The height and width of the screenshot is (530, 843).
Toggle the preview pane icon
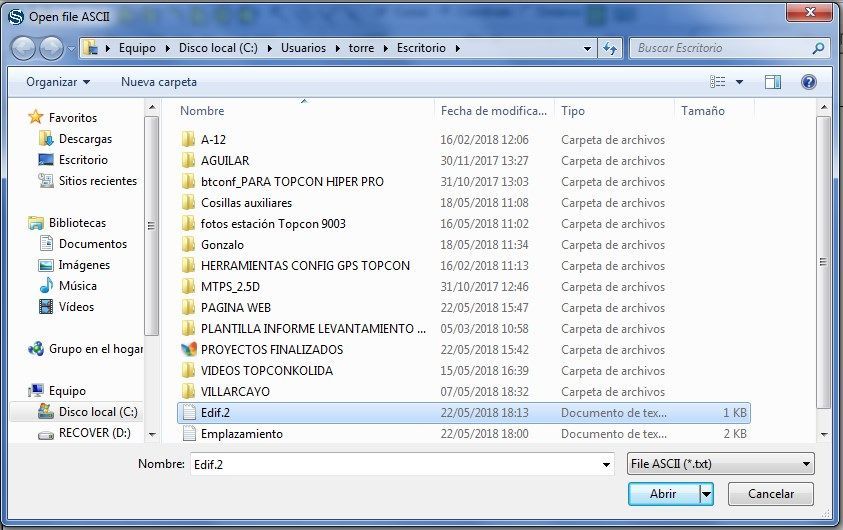coord(773,82)
